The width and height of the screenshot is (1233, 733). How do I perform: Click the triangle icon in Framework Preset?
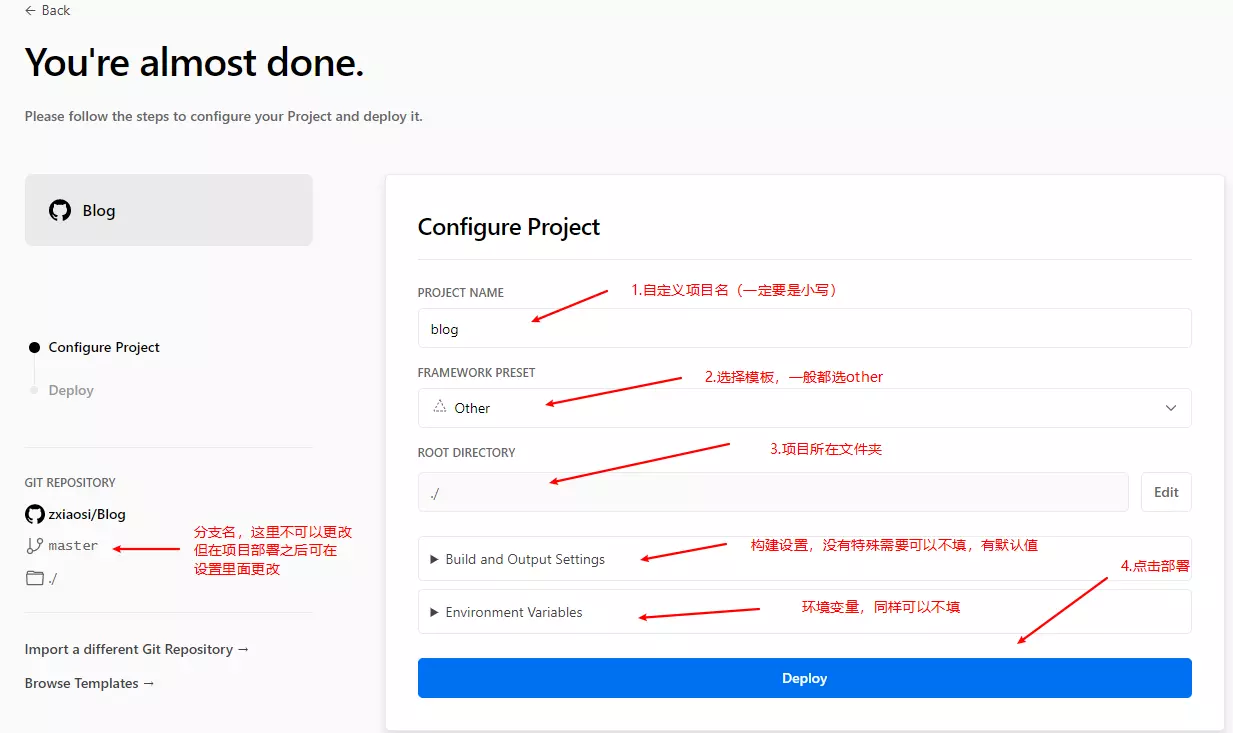click(440, 407)
